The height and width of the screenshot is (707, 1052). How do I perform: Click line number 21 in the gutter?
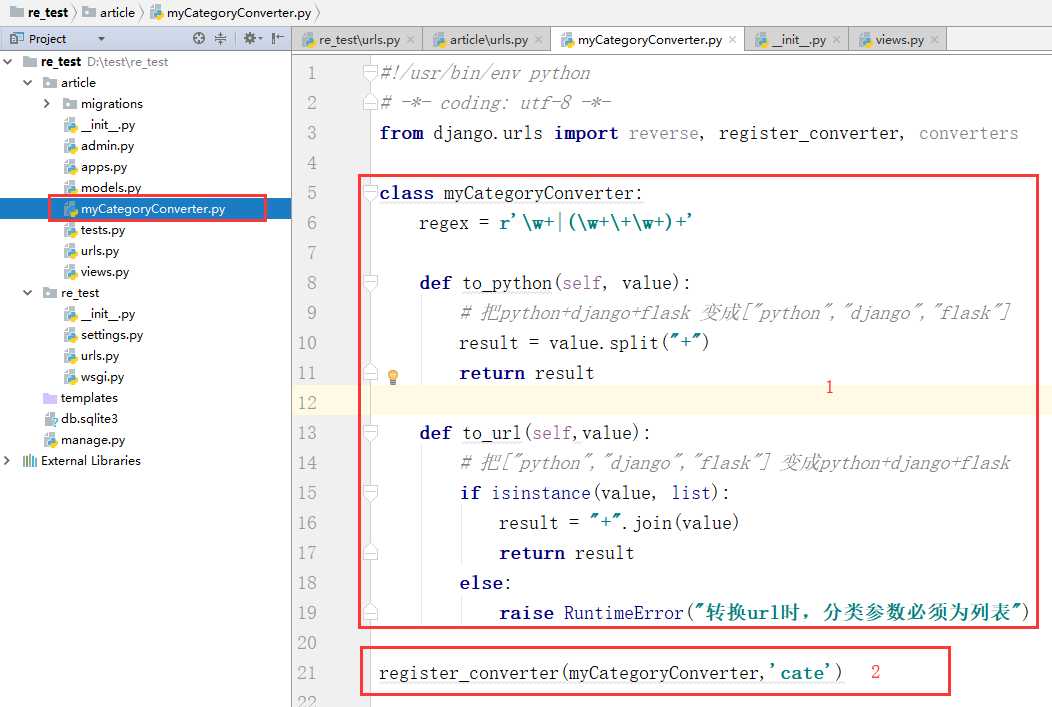(306, 673)
